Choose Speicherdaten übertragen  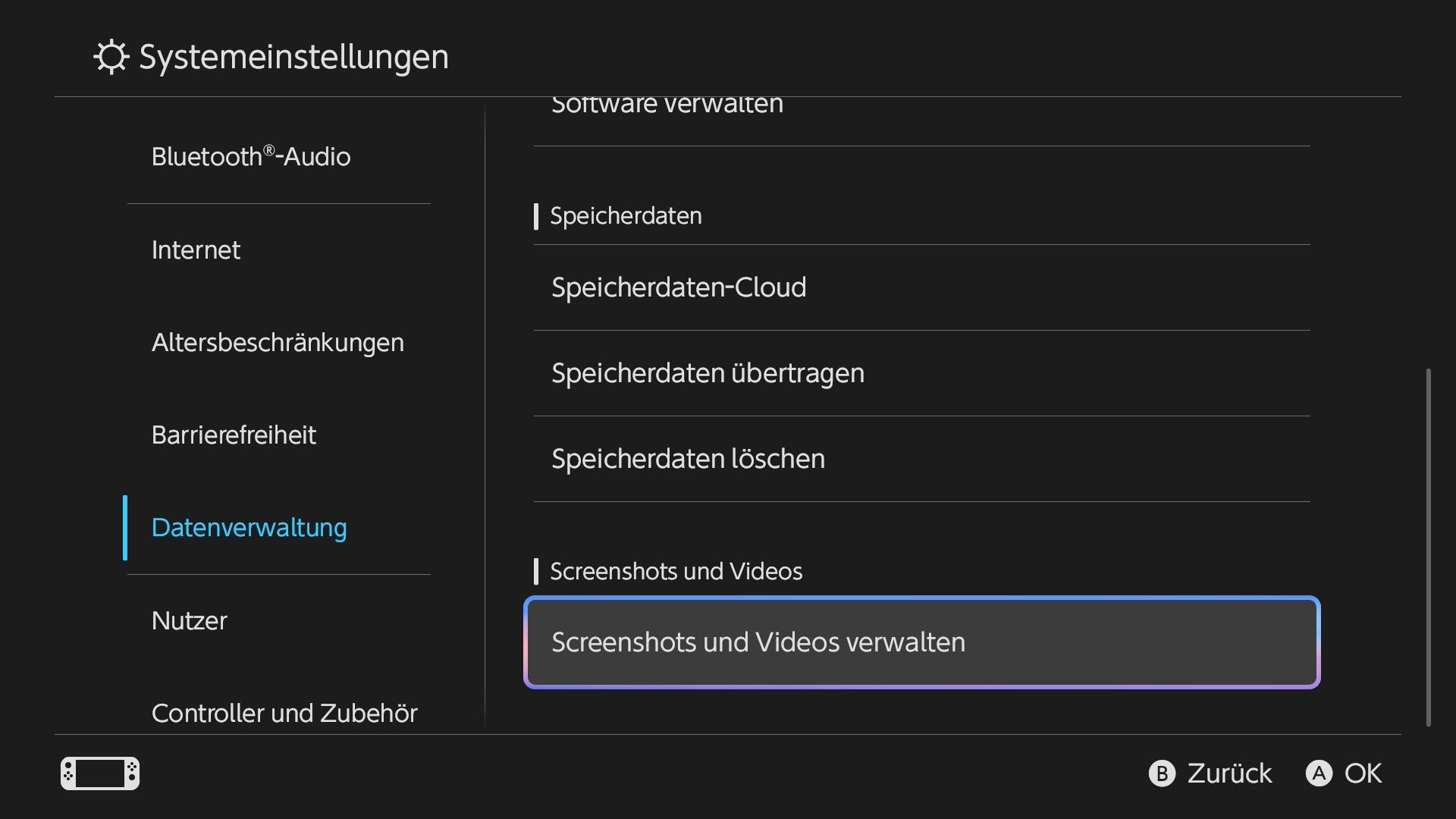922,373
